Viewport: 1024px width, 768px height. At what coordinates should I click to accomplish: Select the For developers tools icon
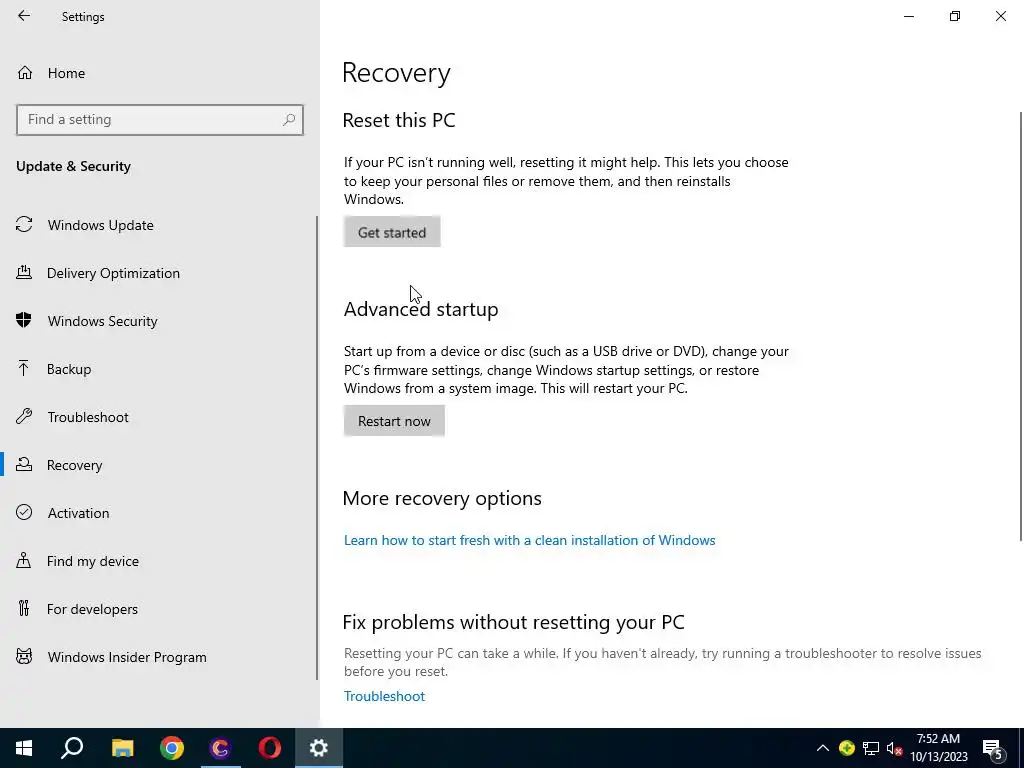coord(24,609)
